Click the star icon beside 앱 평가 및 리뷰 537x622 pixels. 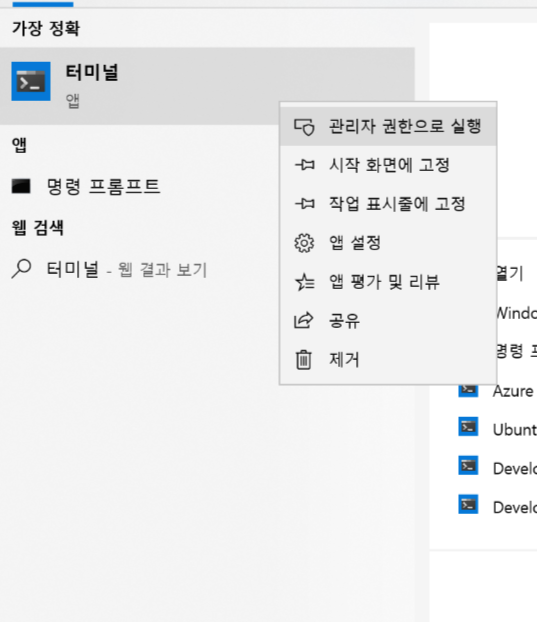click(x=305, y=282)
